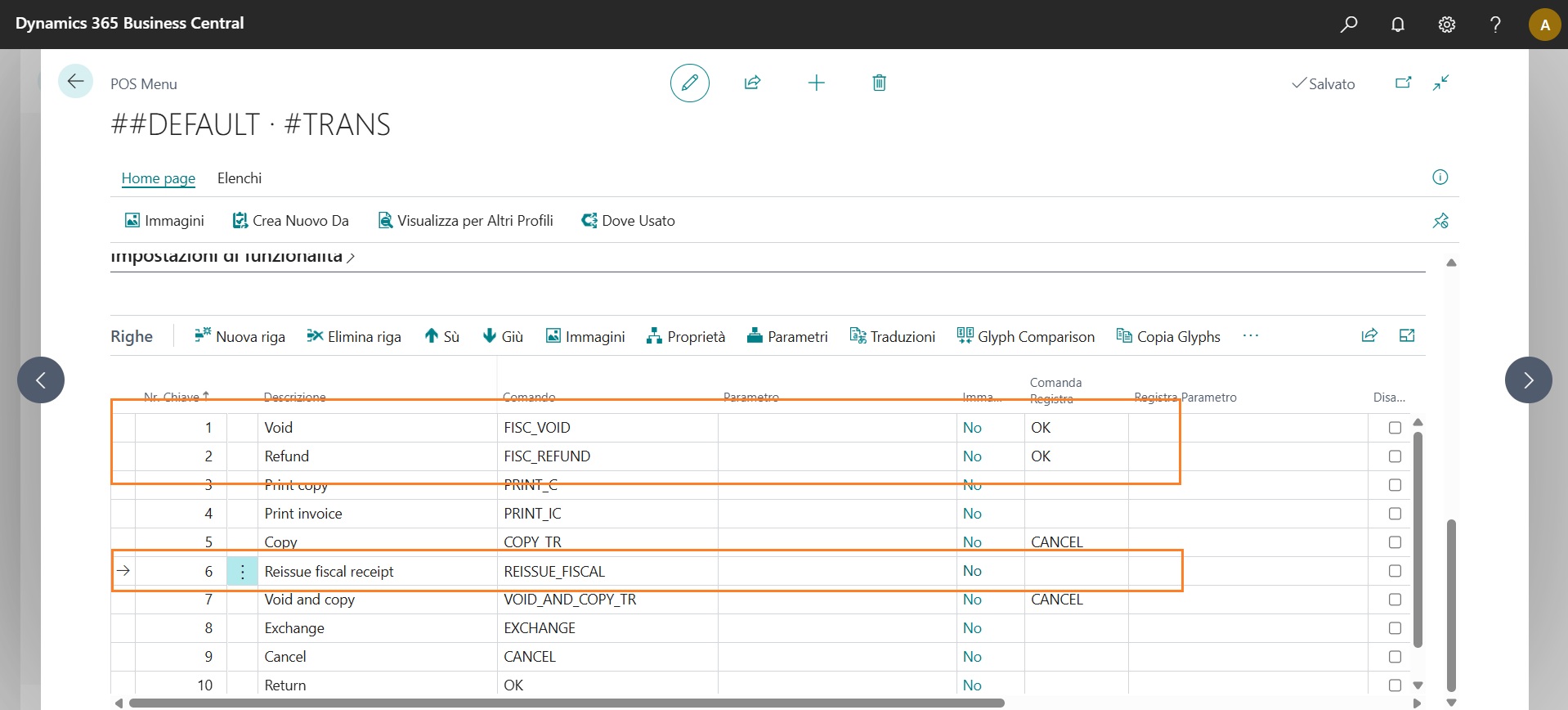Open the settings gear icon
1568x710 pixels.
click(x=1446, y=25)
